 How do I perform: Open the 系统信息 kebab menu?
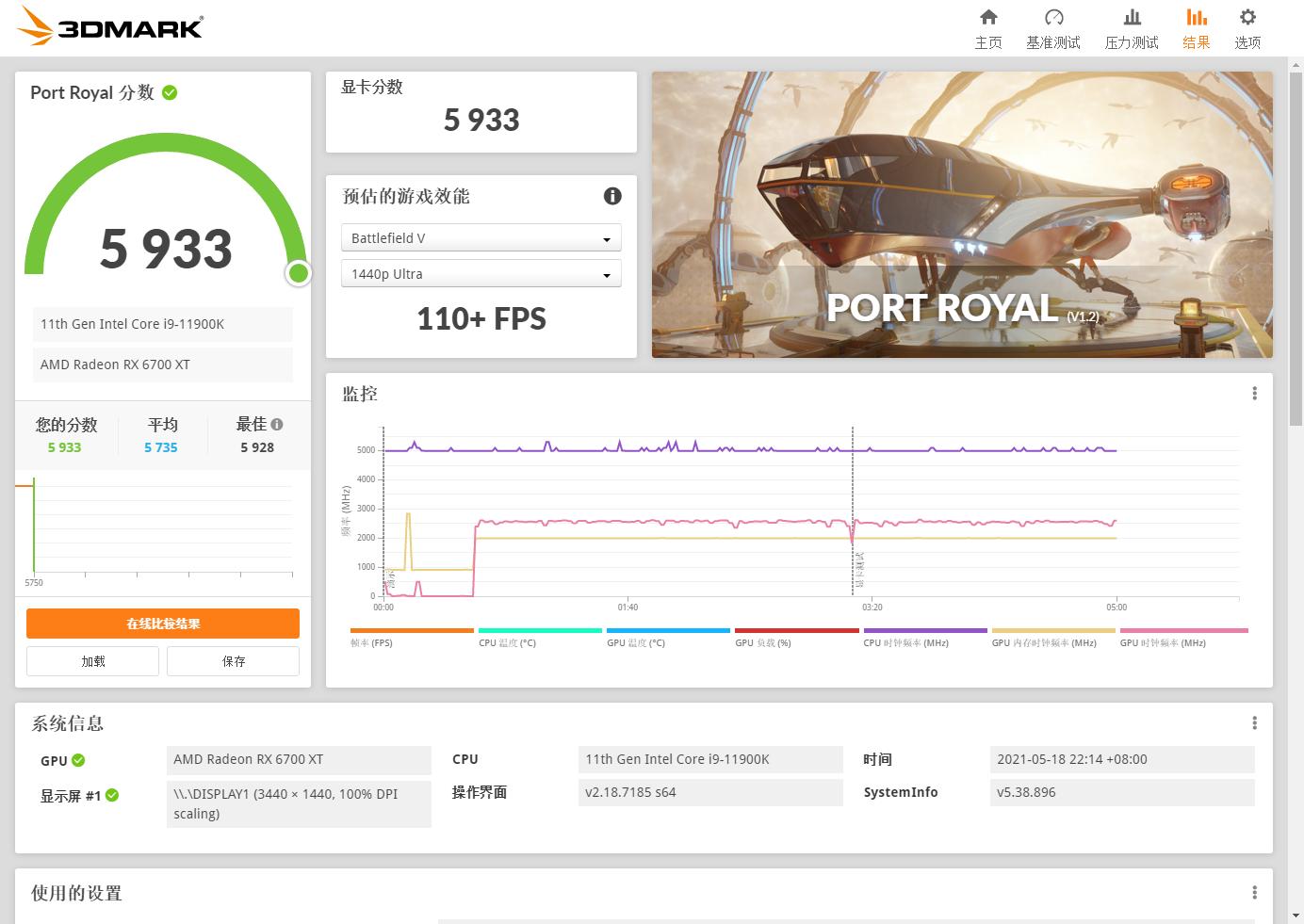[x=1254, y=722]
